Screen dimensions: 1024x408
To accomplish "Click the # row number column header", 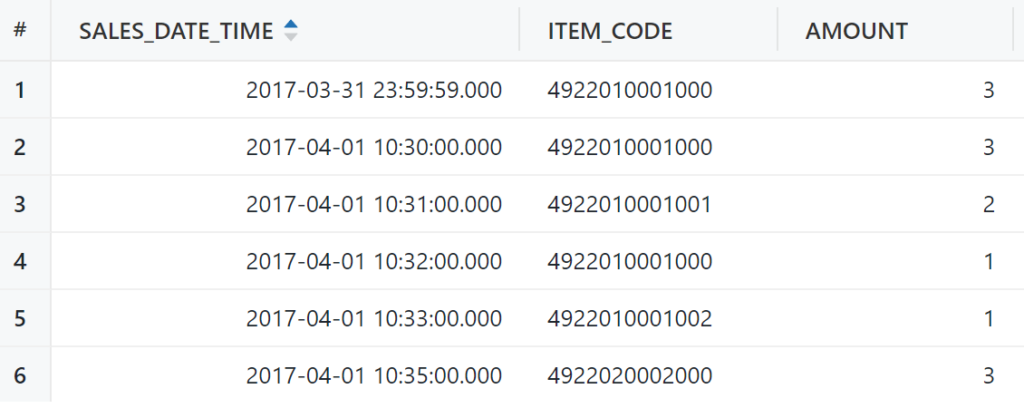I will pos(20,31).
